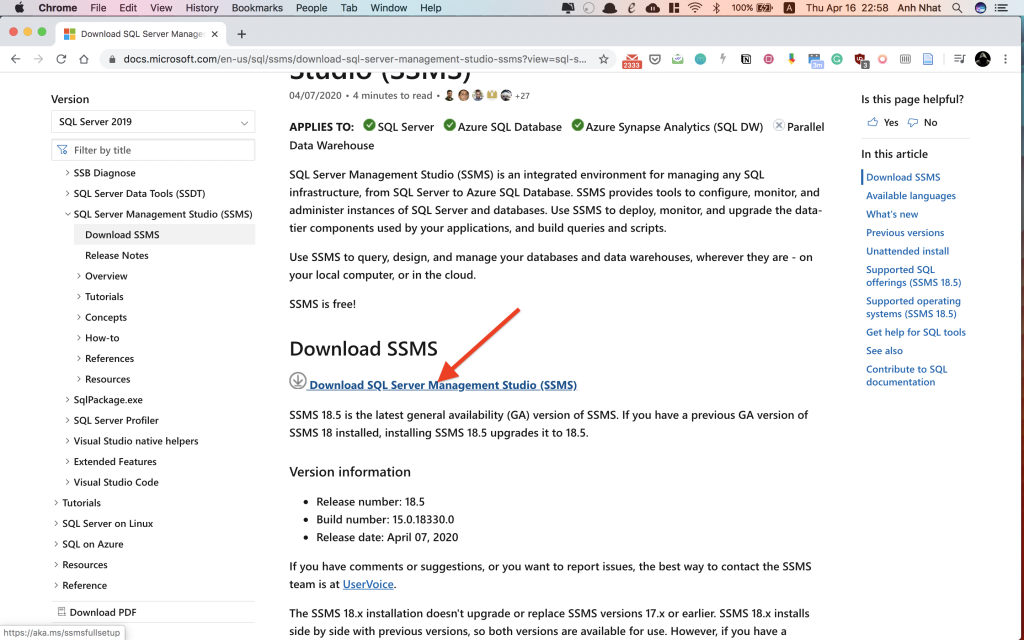Click the browser back arrow
Screen dimensions: 1024x640
(16, 59)
